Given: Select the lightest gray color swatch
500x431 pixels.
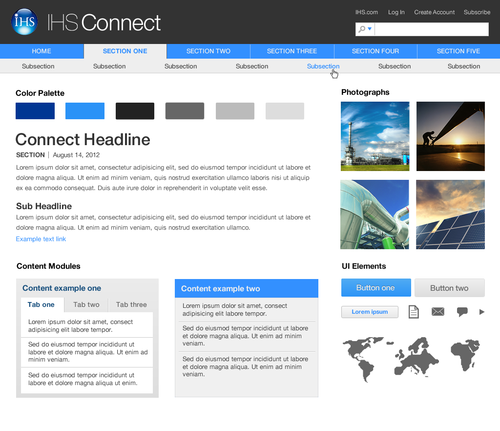Looking at the screenshot, I should click(x=285, y=111).
